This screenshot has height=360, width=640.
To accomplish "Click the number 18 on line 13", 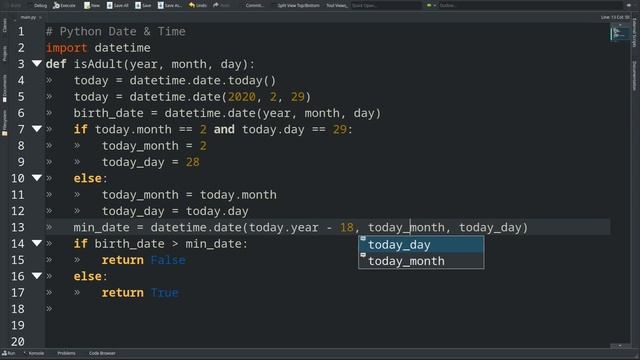I will point(347,227).
